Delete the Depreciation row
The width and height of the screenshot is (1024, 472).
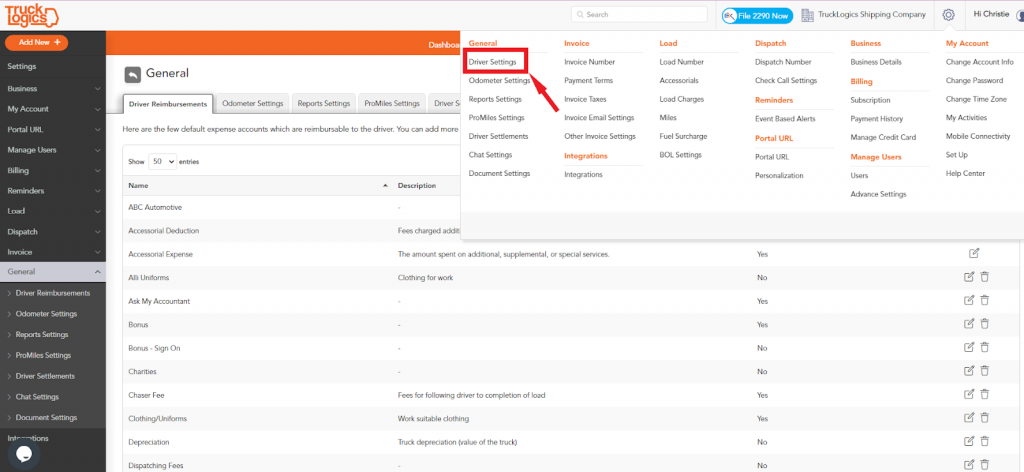tap(985, 441)
